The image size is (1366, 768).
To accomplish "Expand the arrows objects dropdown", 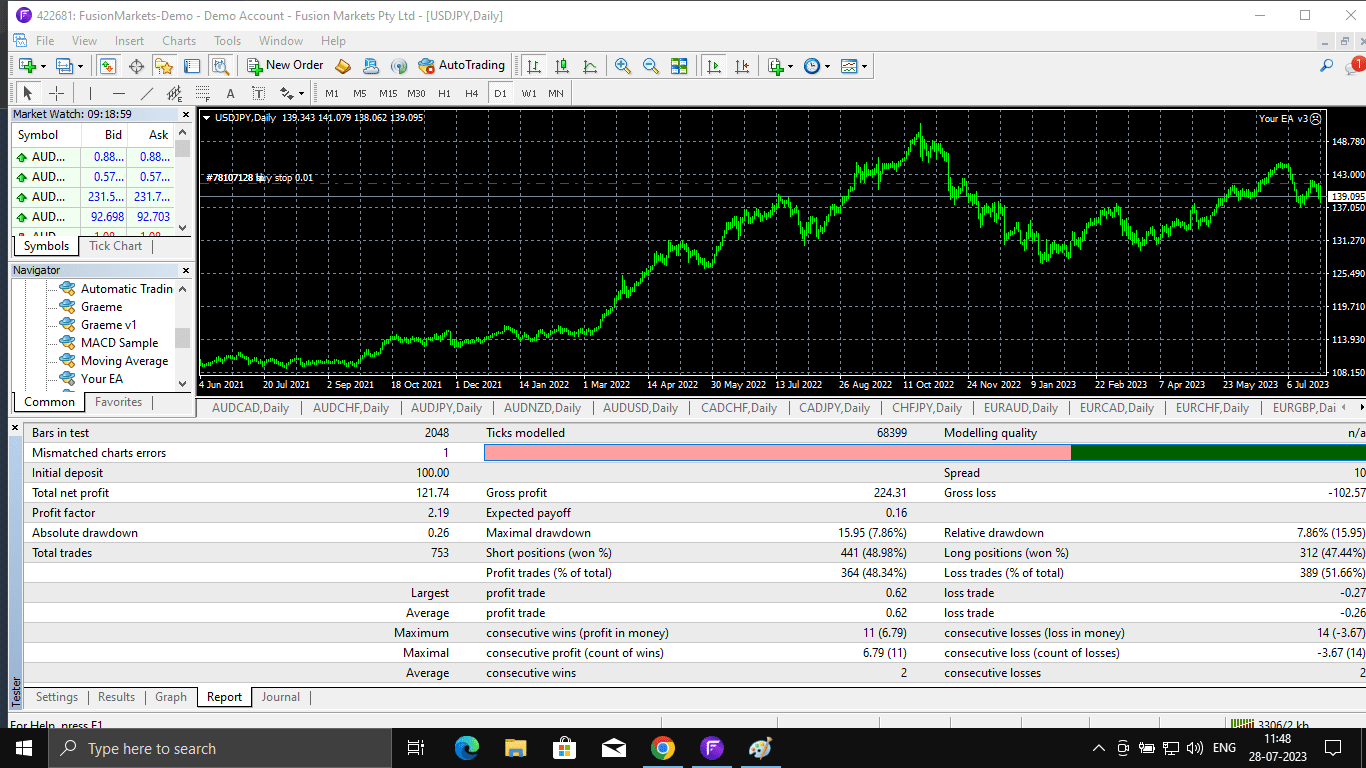I will coord(300,94).
